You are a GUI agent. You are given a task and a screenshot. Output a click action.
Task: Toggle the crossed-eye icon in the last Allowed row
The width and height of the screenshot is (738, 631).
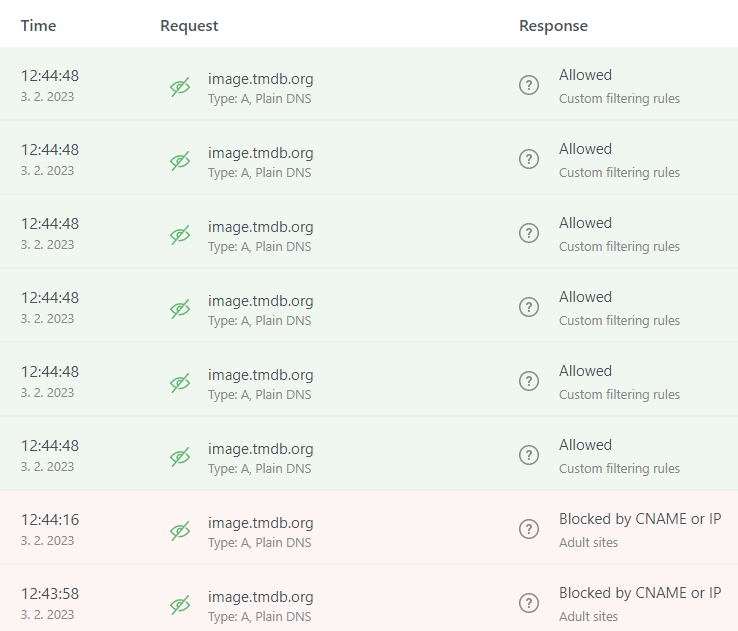click(x=180, y=457)
